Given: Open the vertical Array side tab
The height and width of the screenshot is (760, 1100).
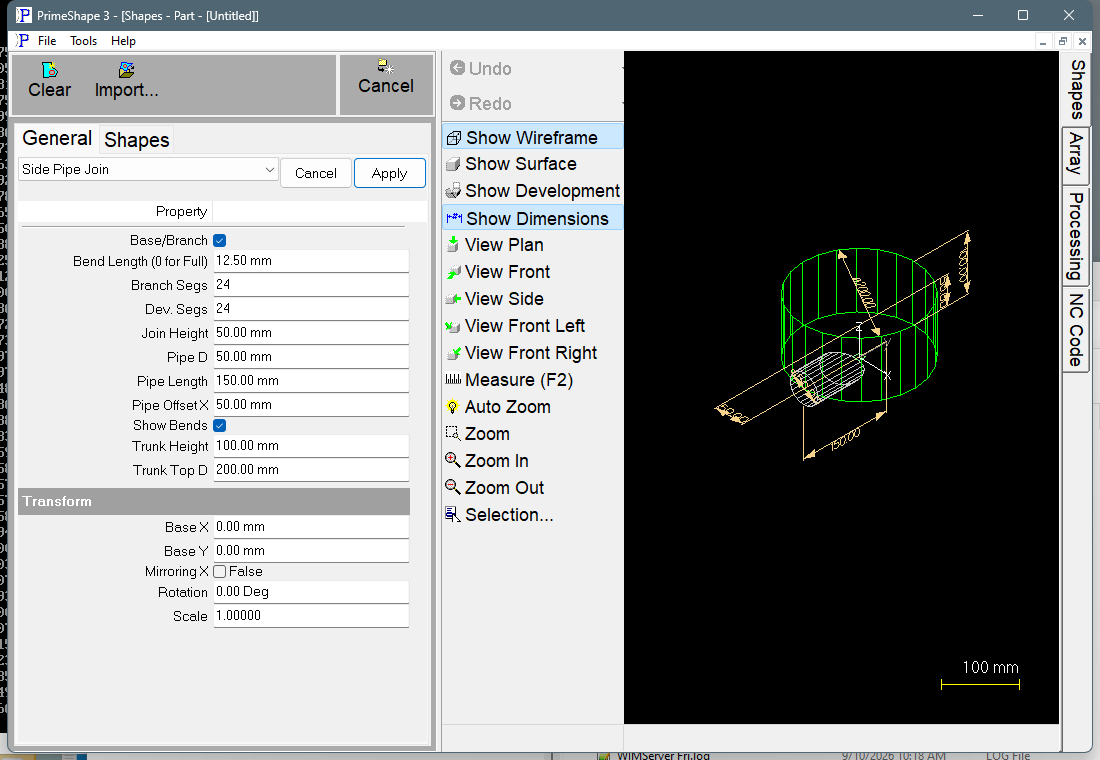Looking at the screenshot, I should click(1076, 156).
